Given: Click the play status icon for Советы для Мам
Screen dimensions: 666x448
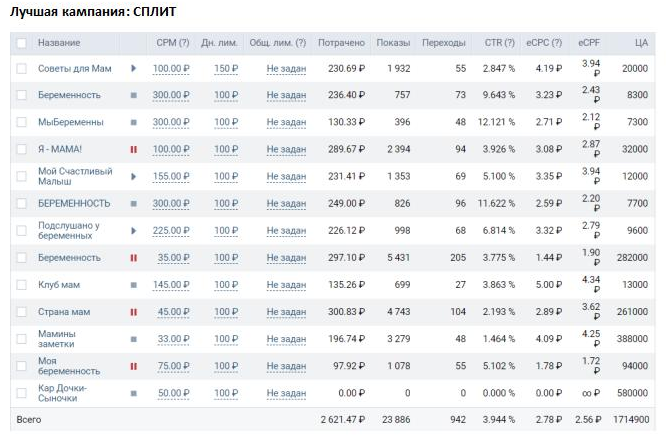Looking at the screenshot, I should click(133, 68).
